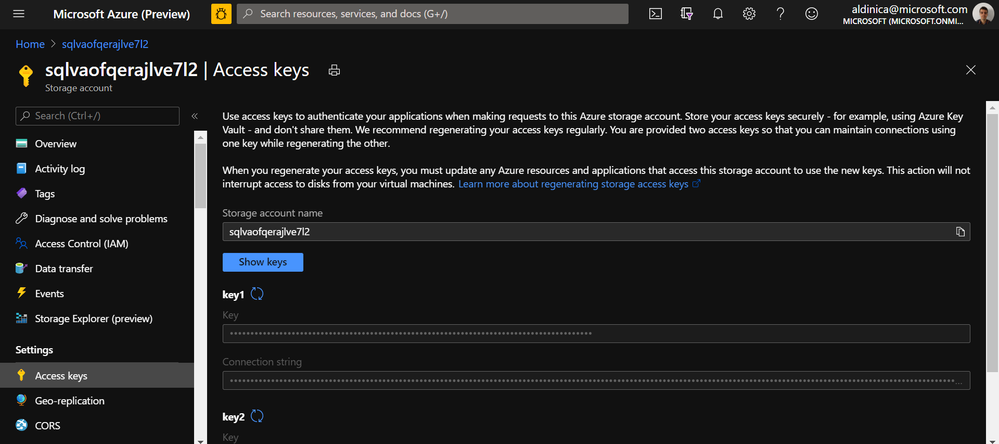
Task: Click the sidebar scrollbar up arrow
Action: [x=201, y=136]
